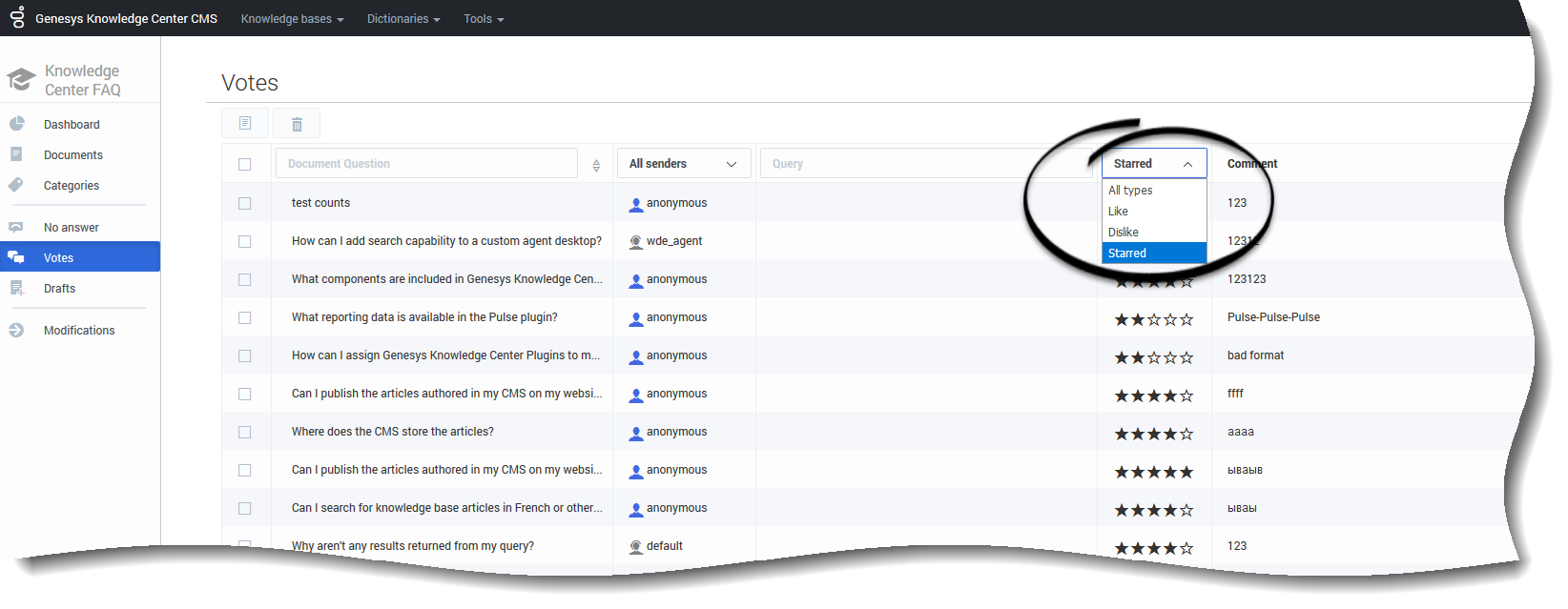1568x609 pixels.
Task: Toggle the select-all header checkbox
Action: tap(245, 164)
